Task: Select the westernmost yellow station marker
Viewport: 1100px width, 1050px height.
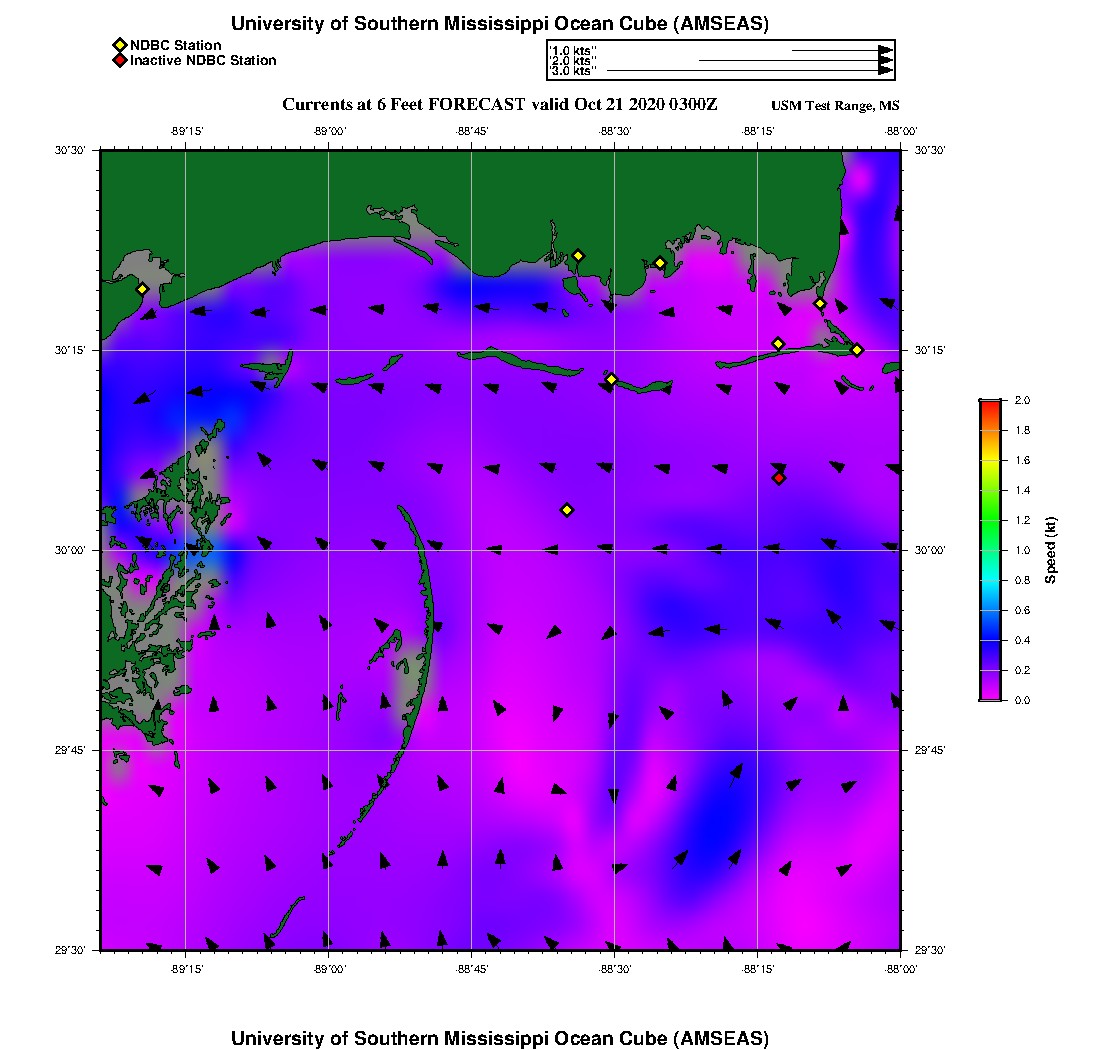Action: point(142,289)
